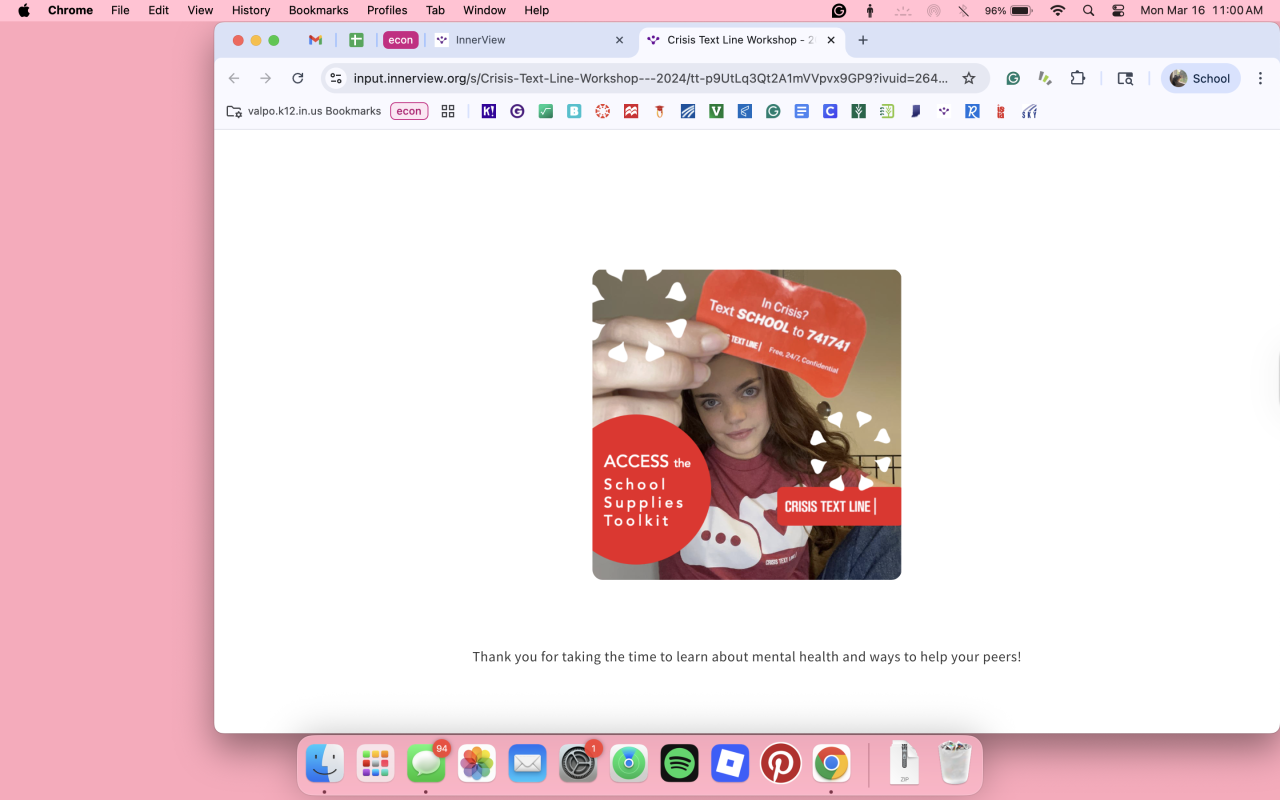Screen dimensions: 1280x800
Task: Open the Help menu
Action: click(537, 10)
